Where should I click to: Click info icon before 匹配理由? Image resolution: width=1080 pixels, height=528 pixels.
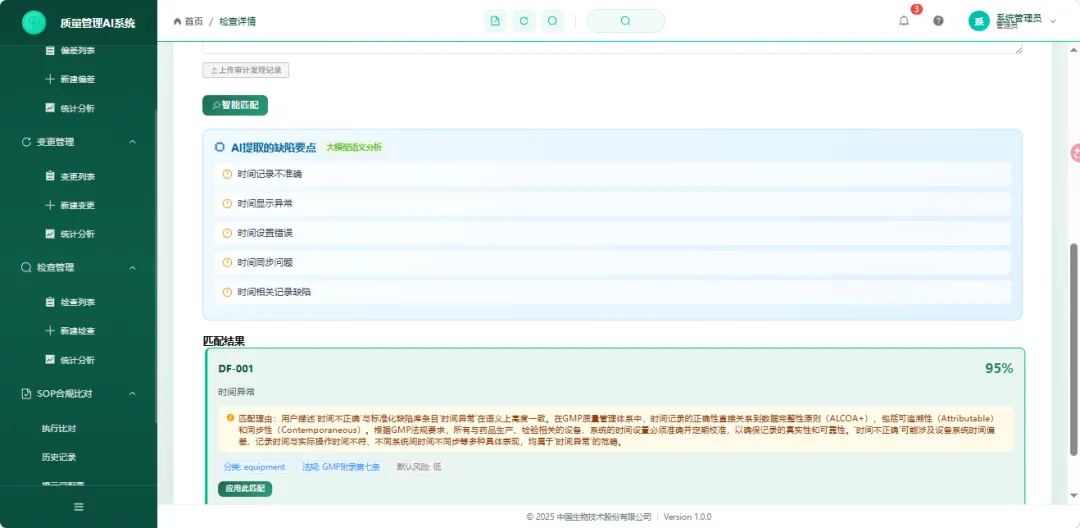pyautogui.click(x=230, y=417)
